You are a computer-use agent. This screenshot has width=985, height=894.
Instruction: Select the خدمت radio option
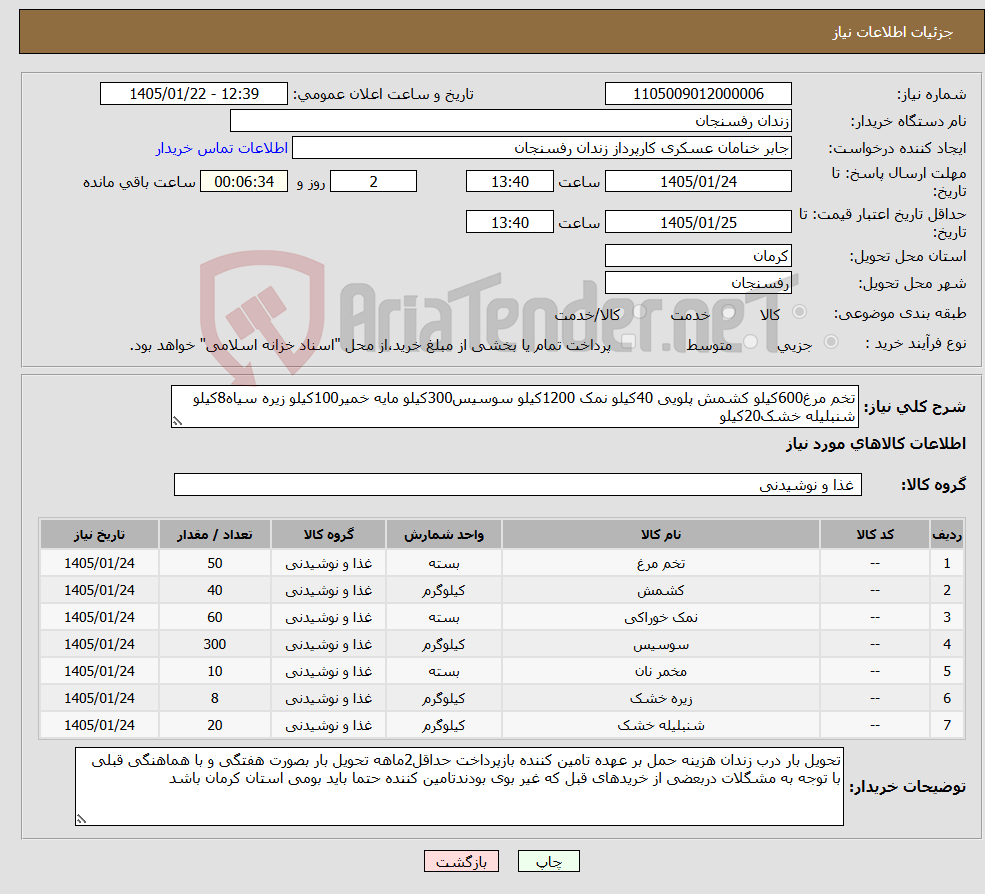click(x=729, y=312)
